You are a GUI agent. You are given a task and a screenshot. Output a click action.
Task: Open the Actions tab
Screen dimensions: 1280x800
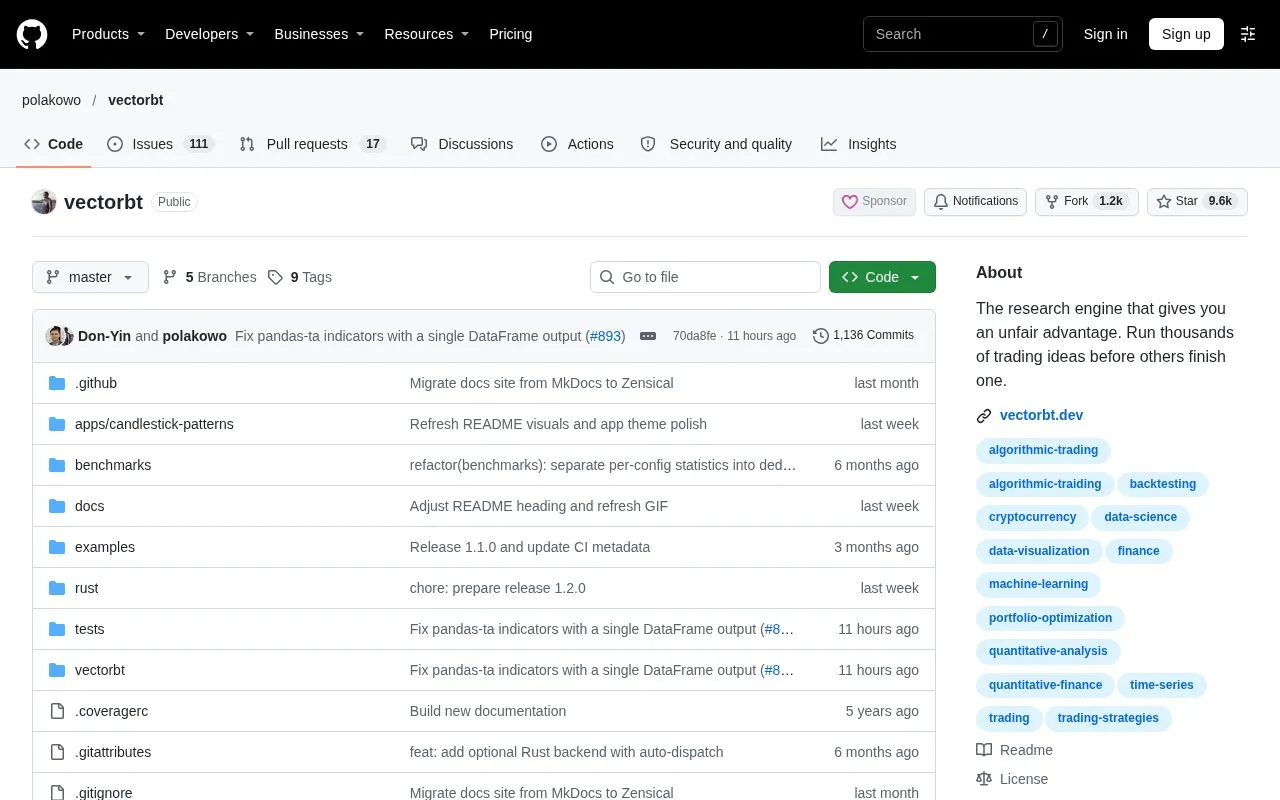pos(577,144)
